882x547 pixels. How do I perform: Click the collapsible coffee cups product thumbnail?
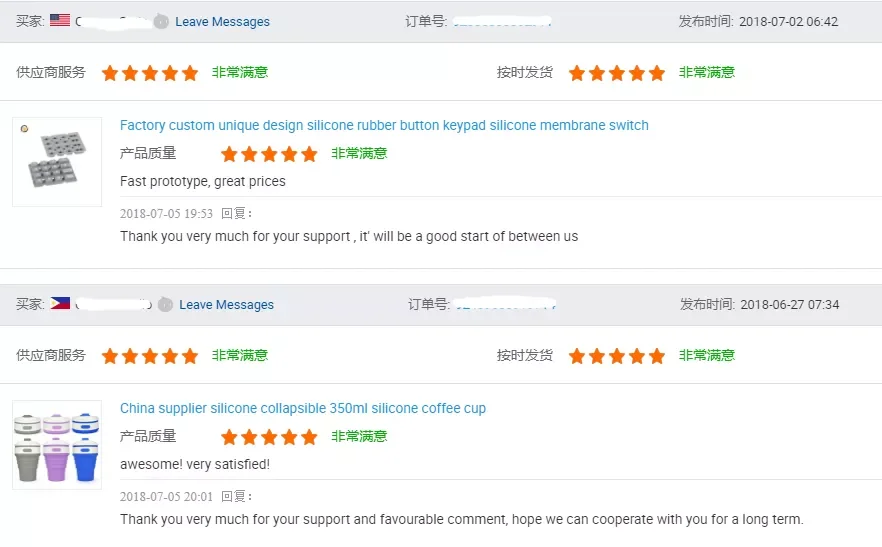click(57, 444)
